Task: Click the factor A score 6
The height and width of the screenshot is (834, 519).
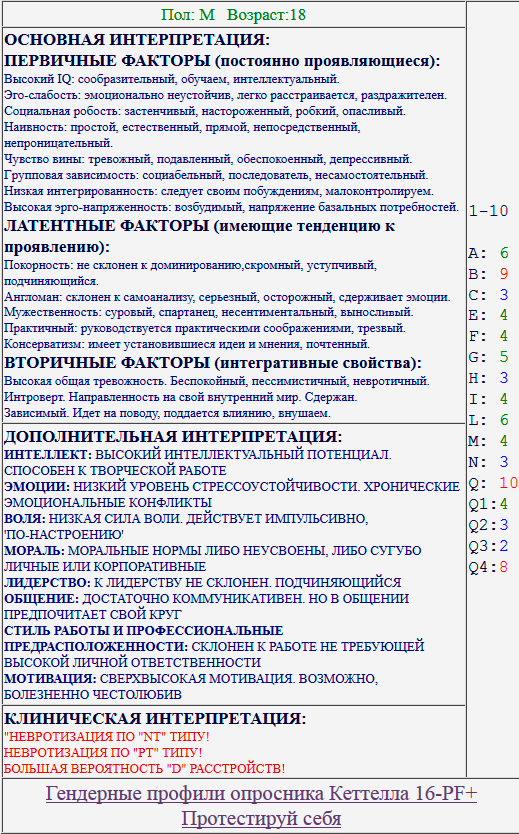Action: coord(504,253)
